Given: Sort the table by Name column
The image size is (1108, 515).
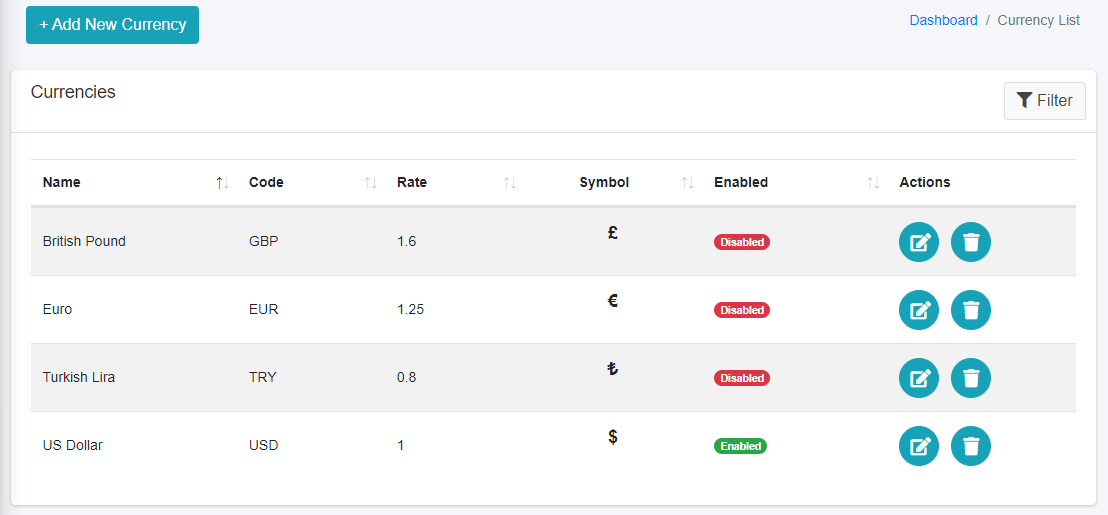Looking at the screenshot, I should [62, 182].
